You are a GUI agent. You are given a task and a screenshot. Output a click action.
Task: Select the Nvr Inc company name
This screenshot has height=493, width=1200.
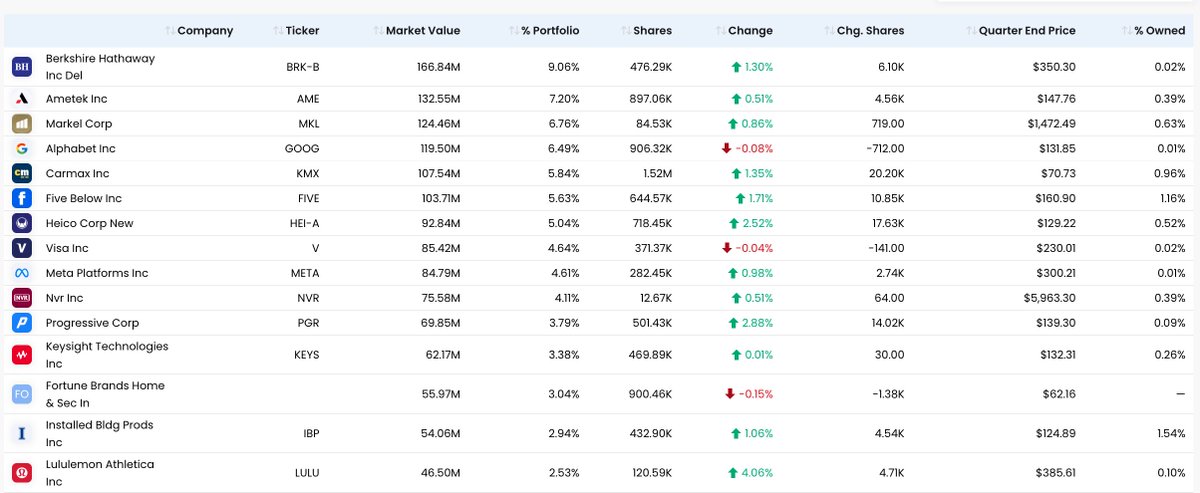[66, 298]
